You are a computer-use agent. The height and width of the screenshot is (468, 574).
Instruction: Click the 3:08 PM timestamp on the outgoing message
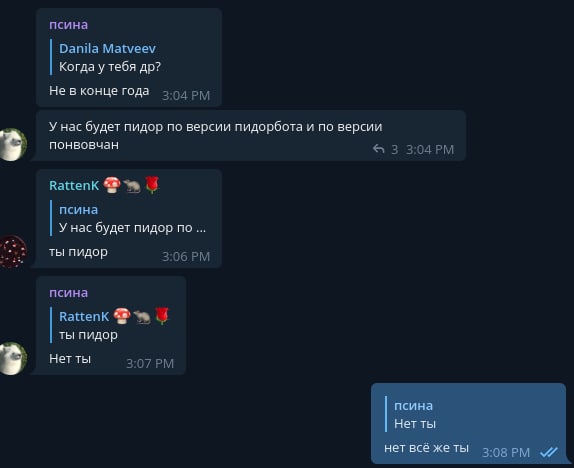(506, 453)
